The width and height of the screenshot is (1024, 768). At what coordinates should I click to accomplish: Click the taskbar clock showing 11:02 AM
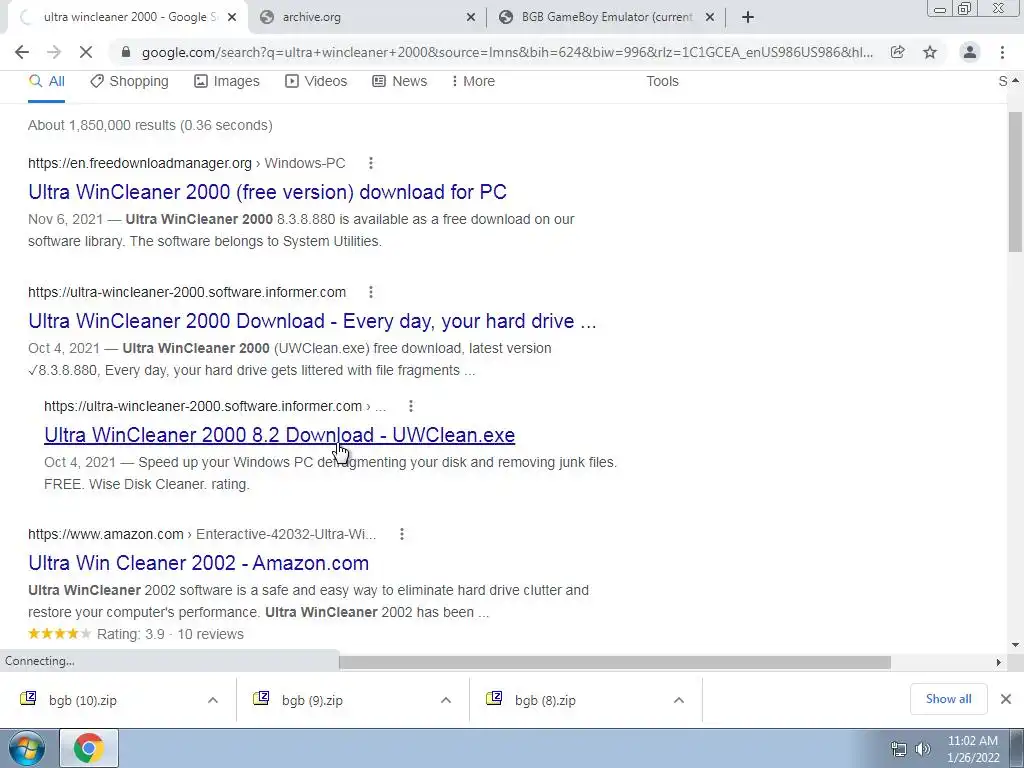tap(973, 749)
